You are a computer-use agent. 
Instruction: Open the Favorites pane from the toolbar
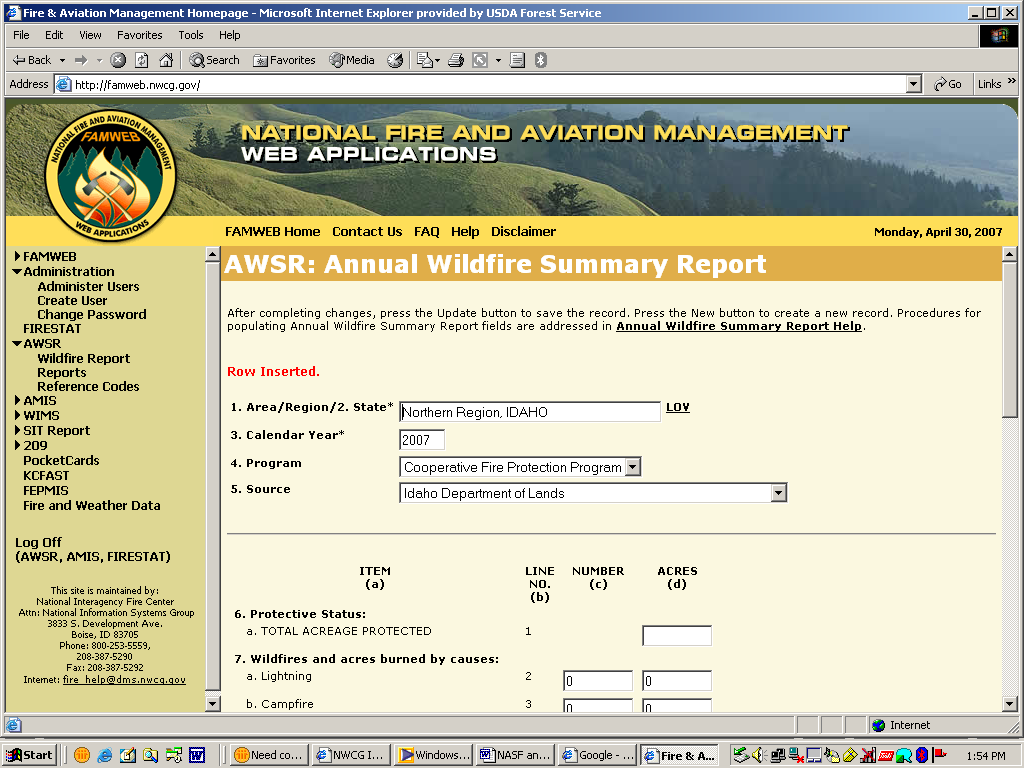point(284,60)
